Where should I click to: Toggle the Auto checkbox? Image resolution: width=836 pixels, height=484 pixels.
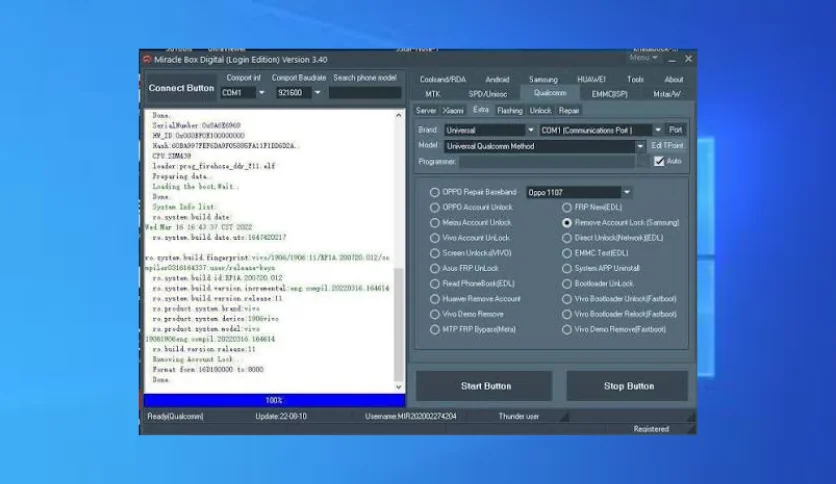pyautogui.click(x=659, y=161)
